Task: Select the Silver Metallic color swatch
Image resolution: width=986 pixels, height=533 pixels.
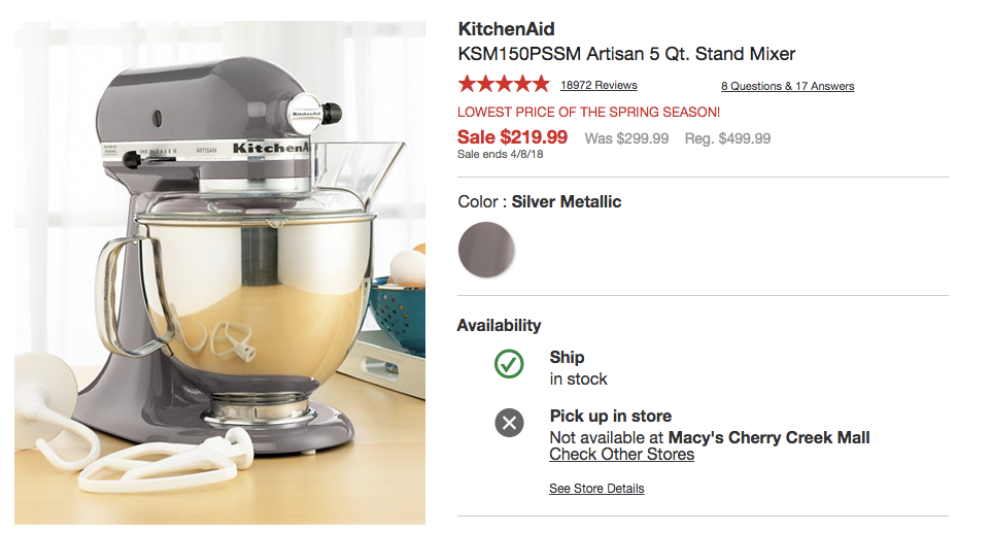Action: point(486,249)
